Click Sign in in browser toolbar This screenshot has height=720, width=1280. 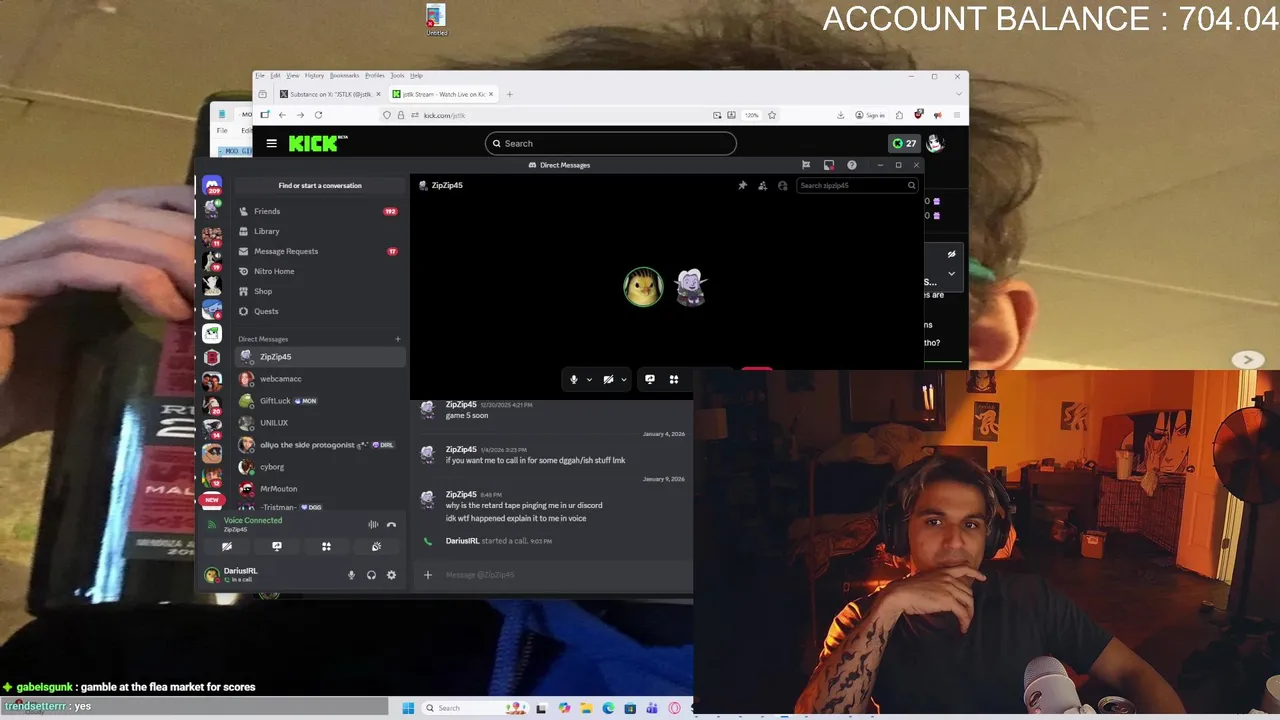click(870, 115)
